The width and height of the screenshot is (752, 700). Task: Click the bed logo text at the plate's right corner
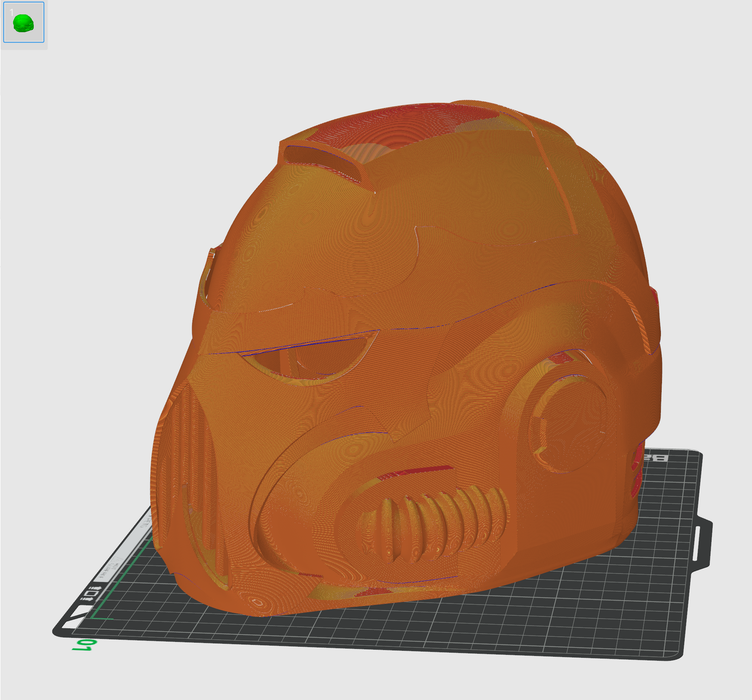coord(656,457)
